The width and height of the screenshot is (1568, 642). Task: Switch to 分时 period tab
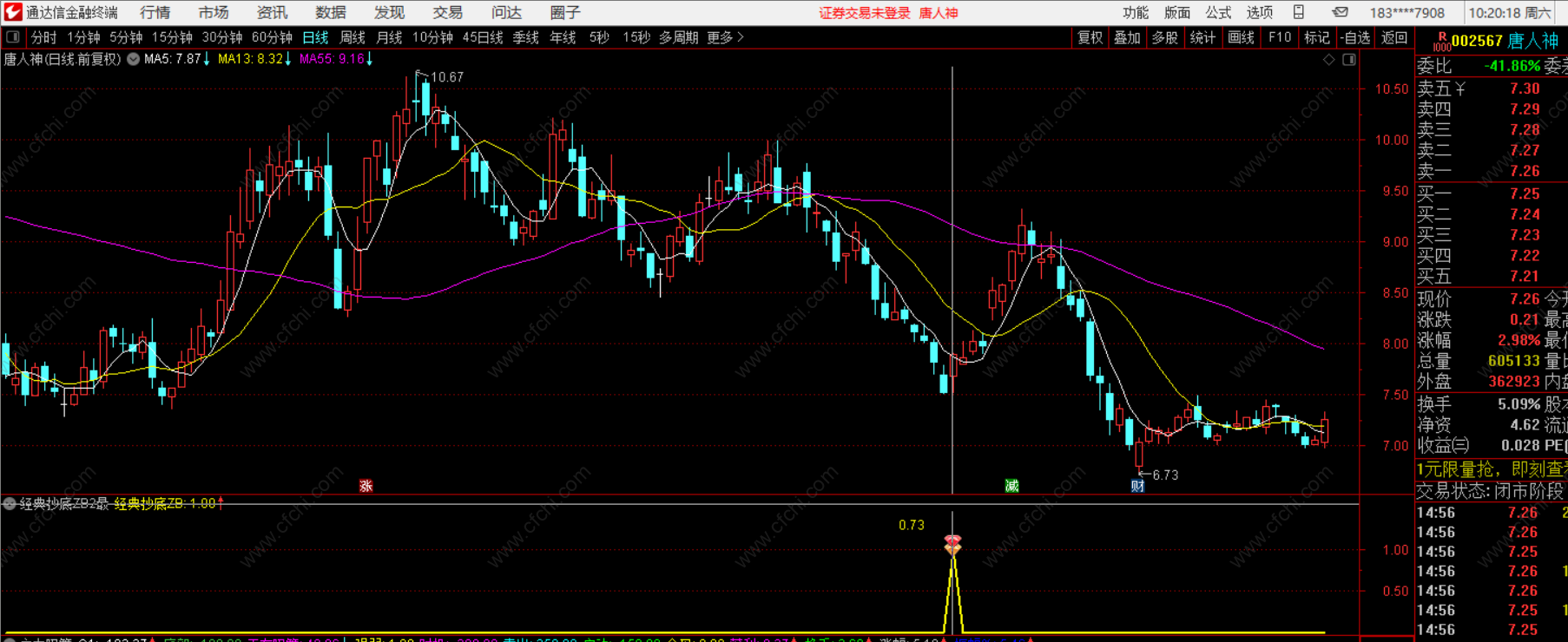coord(43,37)
